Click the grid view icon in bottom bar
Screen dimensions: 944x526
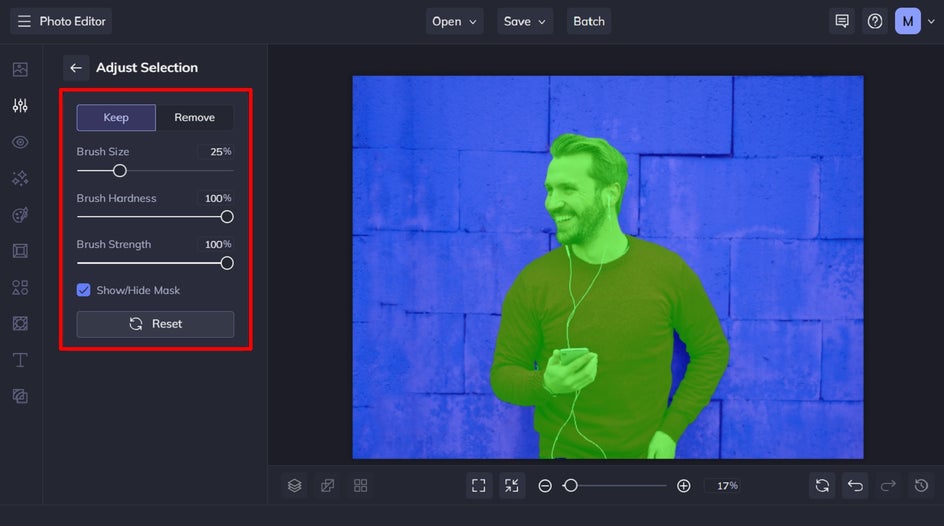361,486
